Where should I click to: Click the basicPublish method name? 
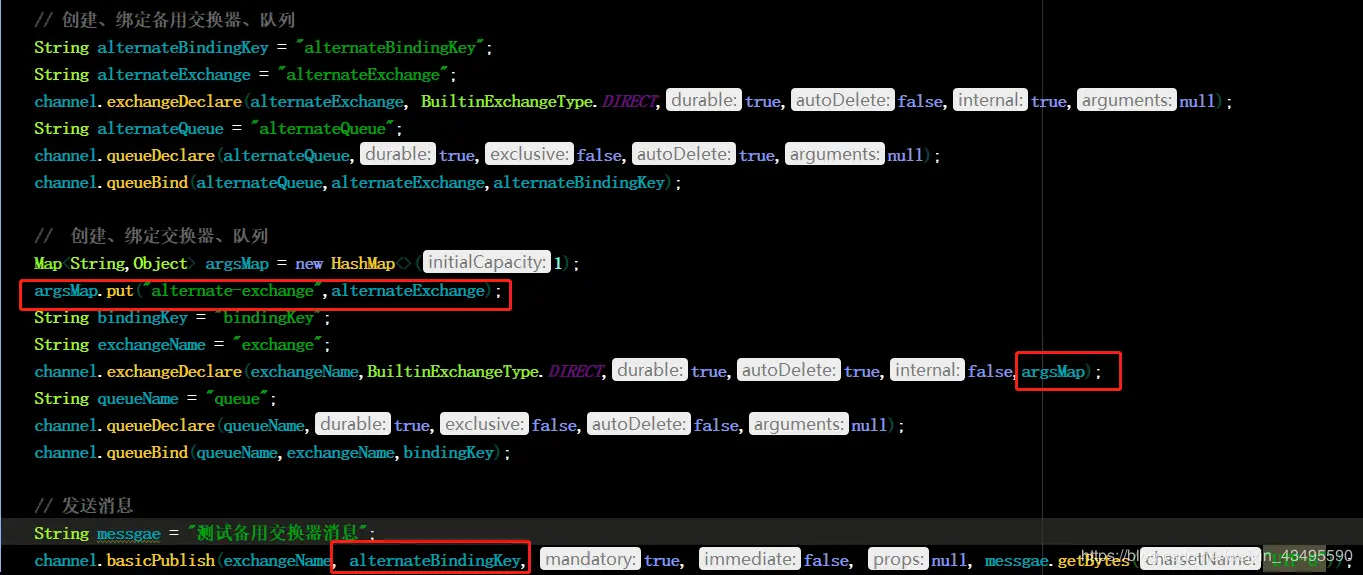coord(160,560)
